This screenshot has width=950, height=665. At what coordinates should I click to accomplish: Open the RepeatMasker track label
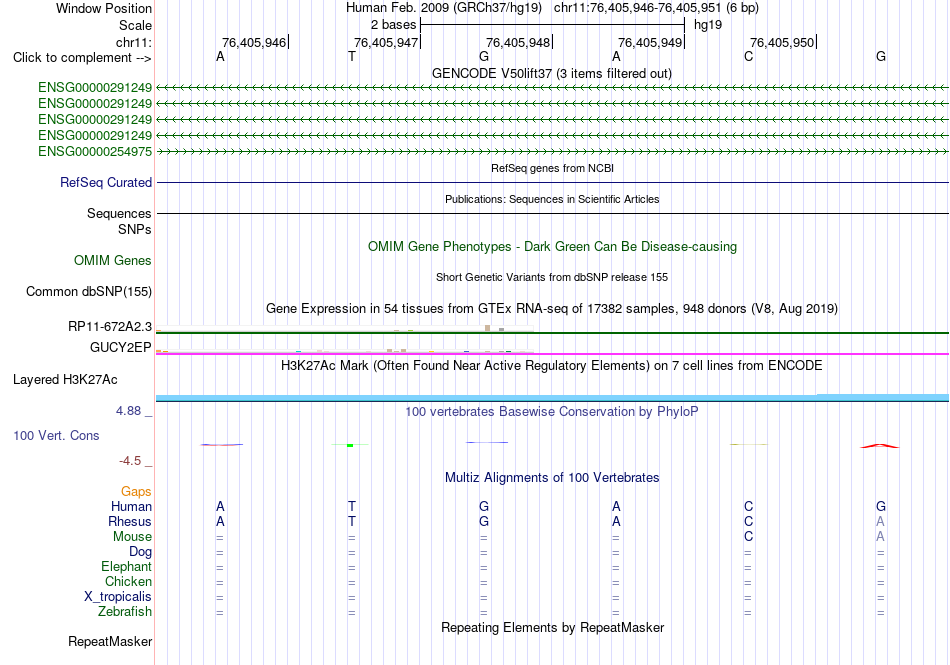tap(110, 641)
